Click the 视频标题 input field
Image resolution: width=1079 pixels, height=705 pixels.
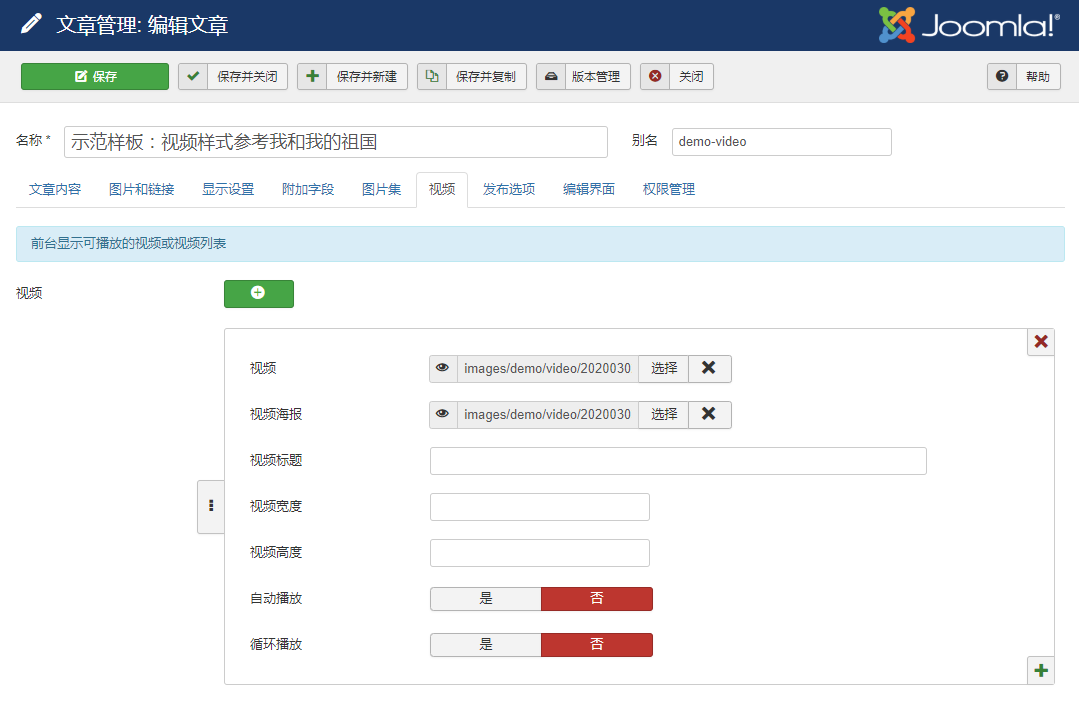[x=677, y=460]
